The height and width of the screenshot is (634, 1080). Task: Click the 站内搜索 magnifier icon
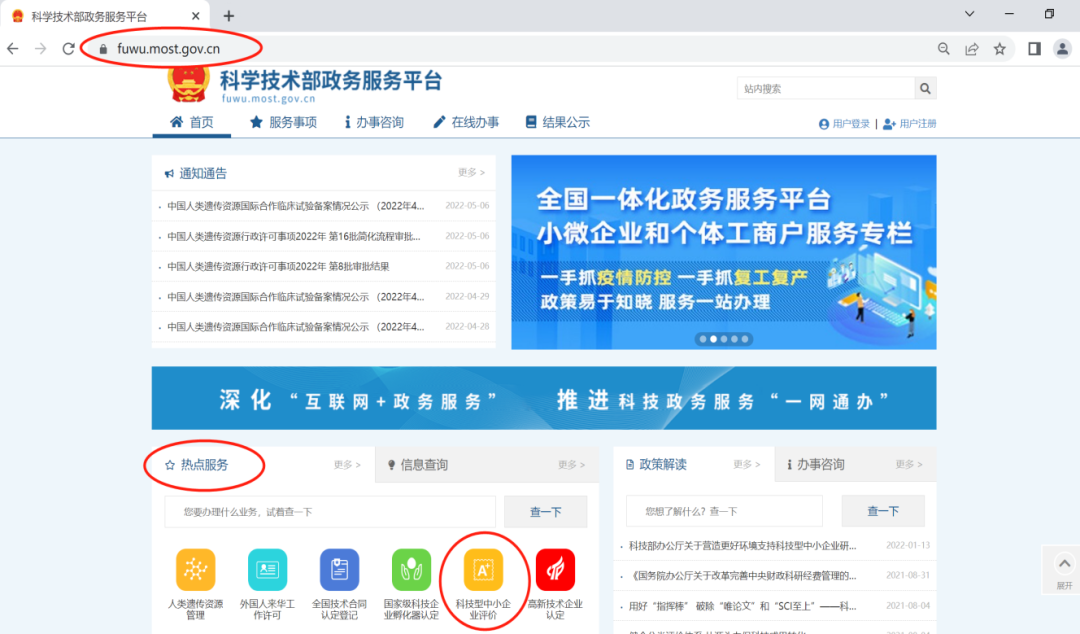tap(924, 88)
